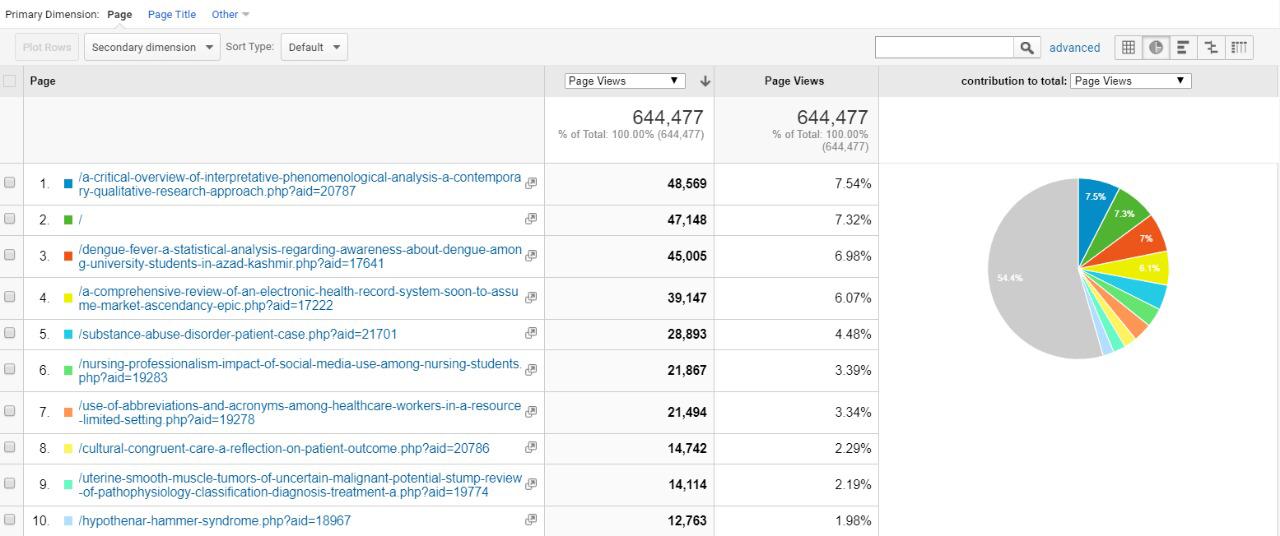Open the Other primary dimension menu

(x=230, y=14)
